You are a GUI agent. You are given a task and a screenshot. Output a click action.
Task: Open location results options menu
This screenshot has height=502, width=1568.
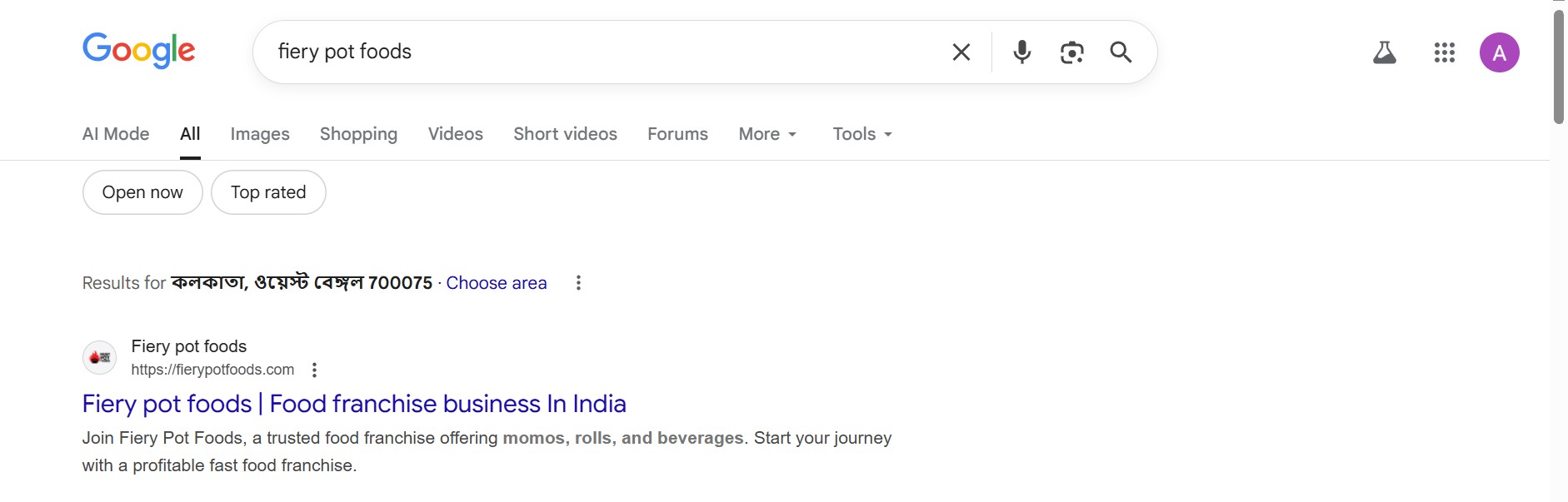[x=578, y=283]
